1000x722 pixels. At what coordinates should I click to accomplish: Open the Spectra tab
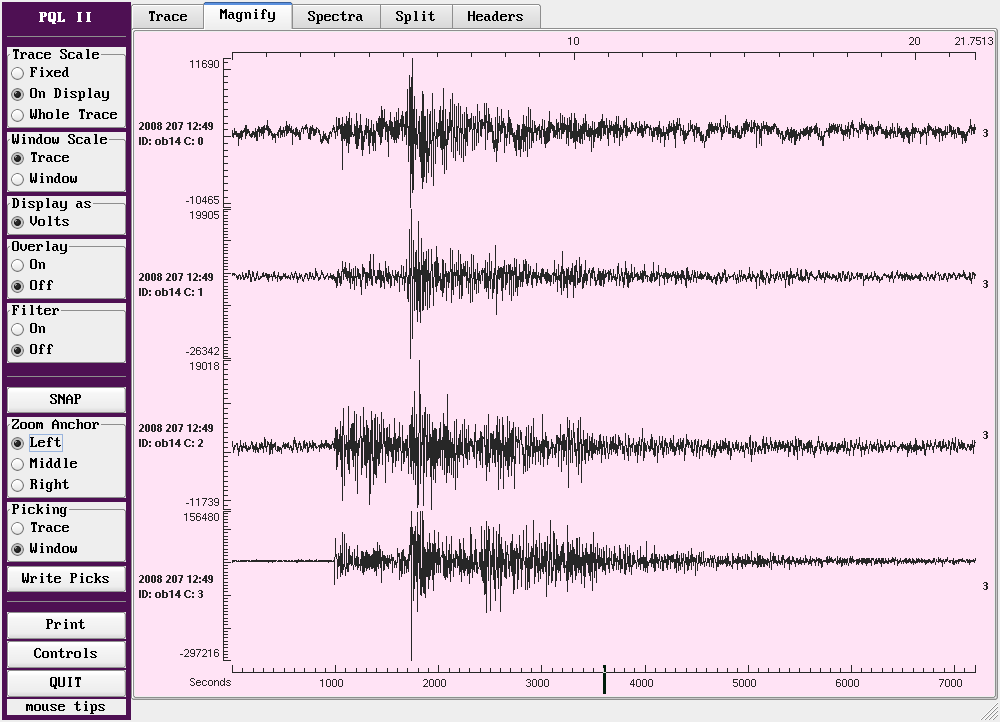coord(335,16)
